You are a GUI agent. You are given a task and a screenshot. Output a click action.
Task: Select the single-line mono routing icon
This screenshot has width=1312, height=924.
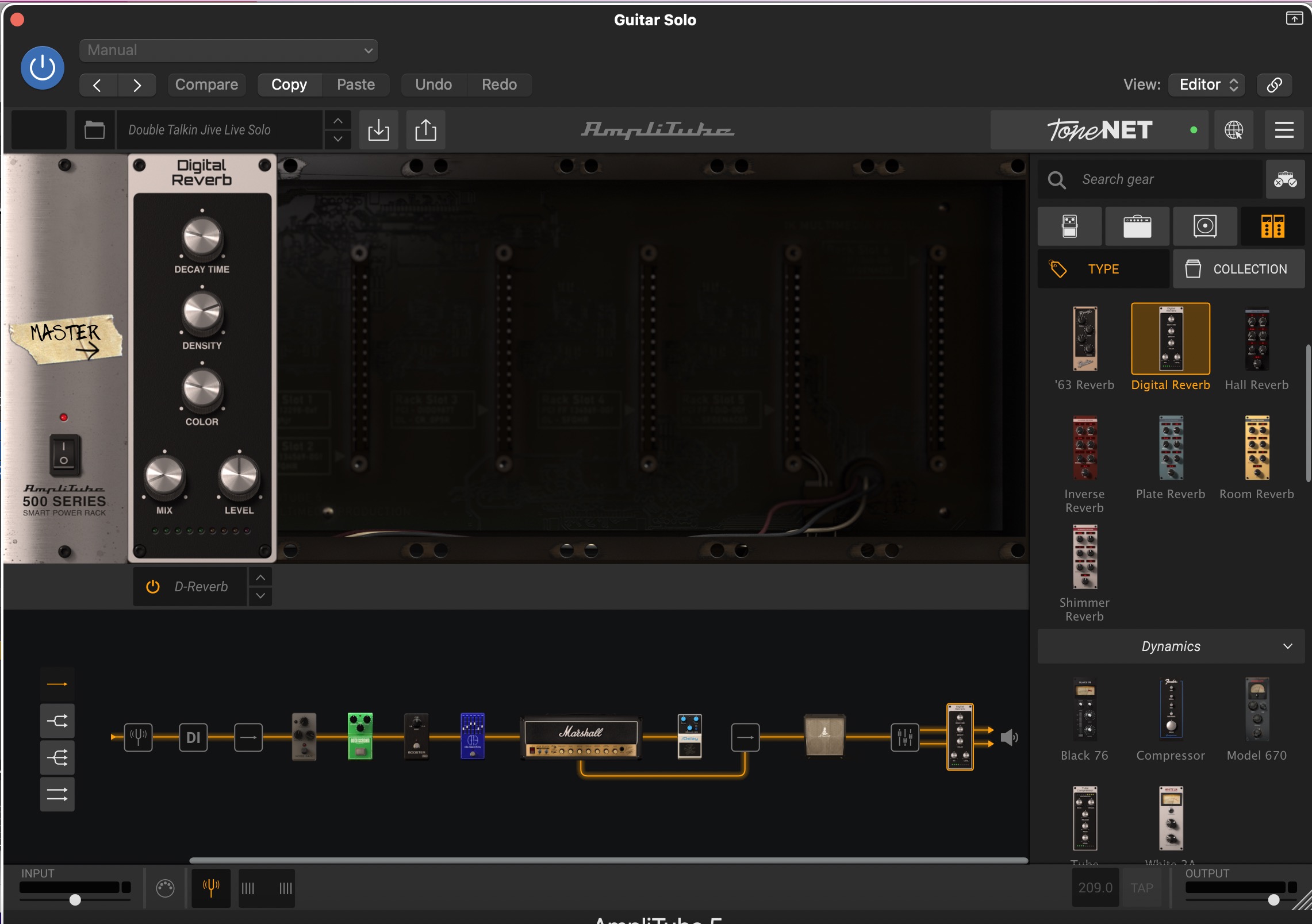click(57, 684)
